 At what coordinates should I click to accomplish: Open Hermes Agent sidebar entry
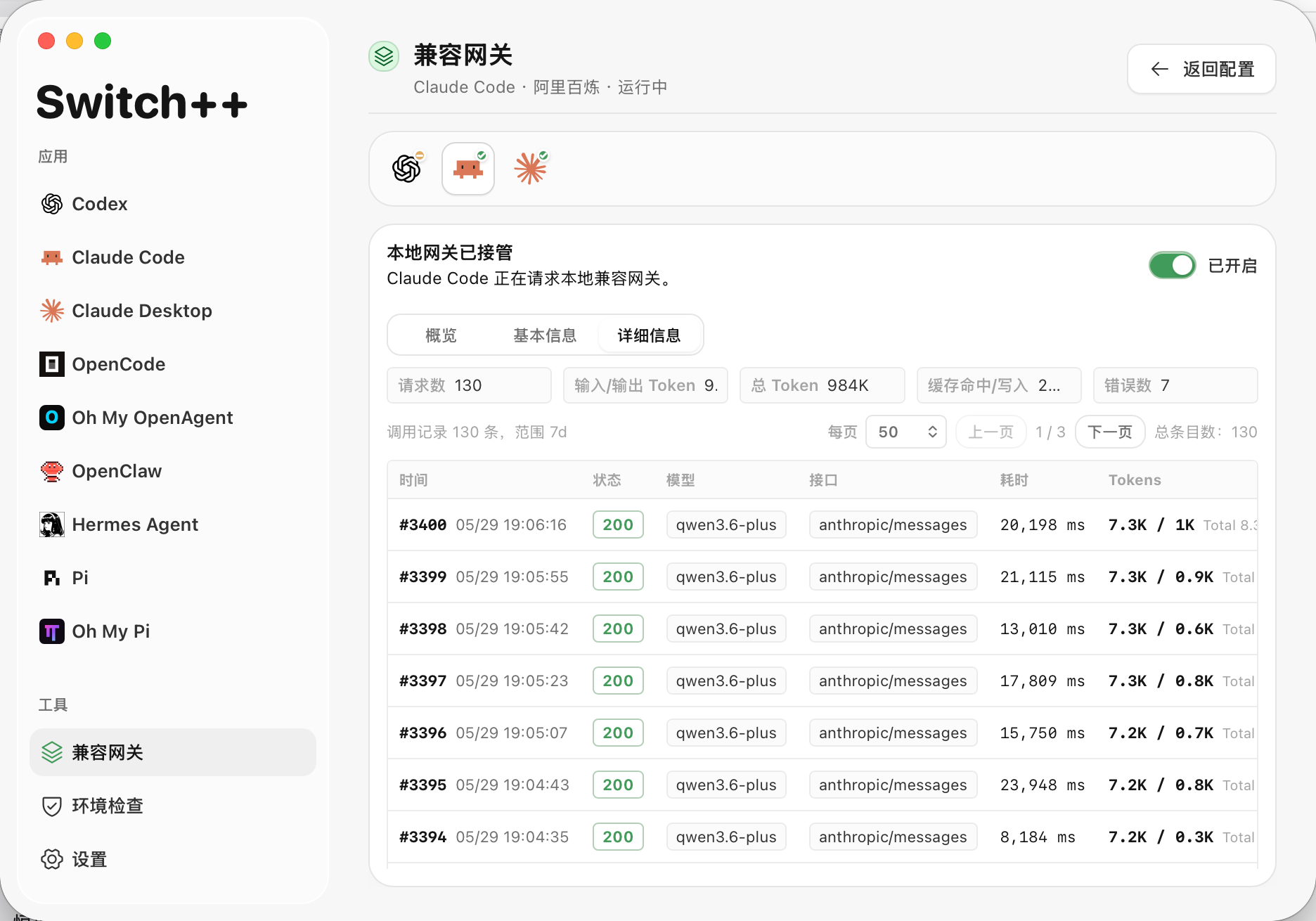172,524
